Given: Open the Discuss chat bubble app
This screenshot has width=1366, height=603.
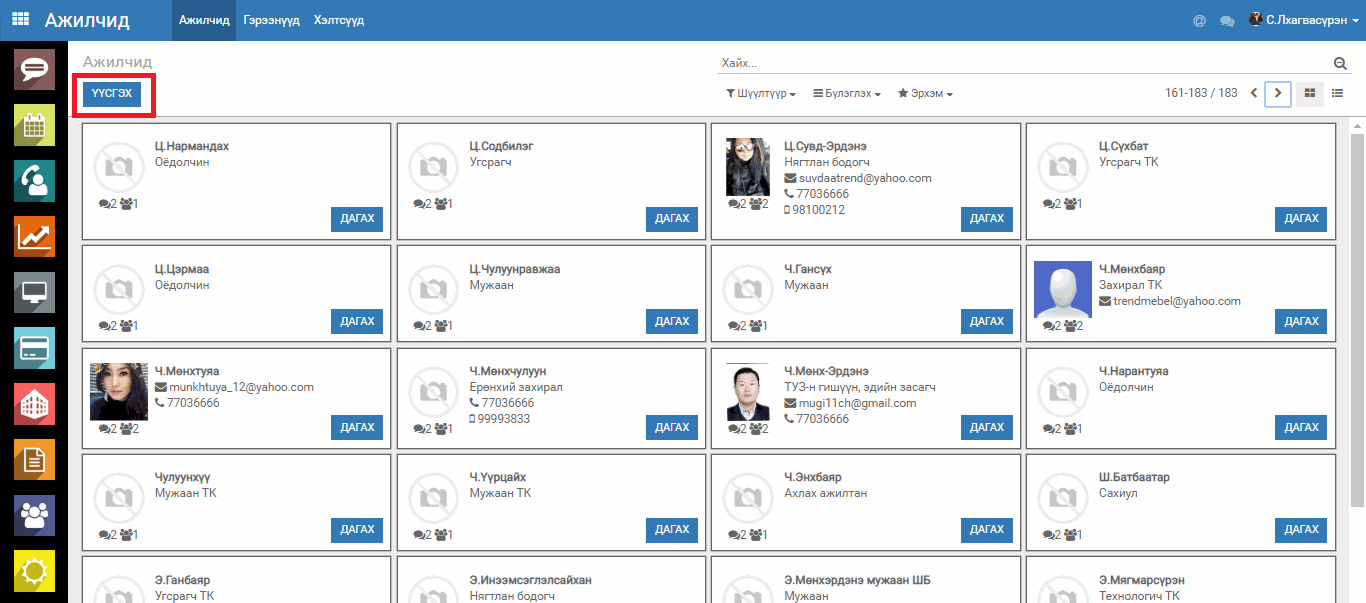Looking at the screenshot, I should coord(34,69).
